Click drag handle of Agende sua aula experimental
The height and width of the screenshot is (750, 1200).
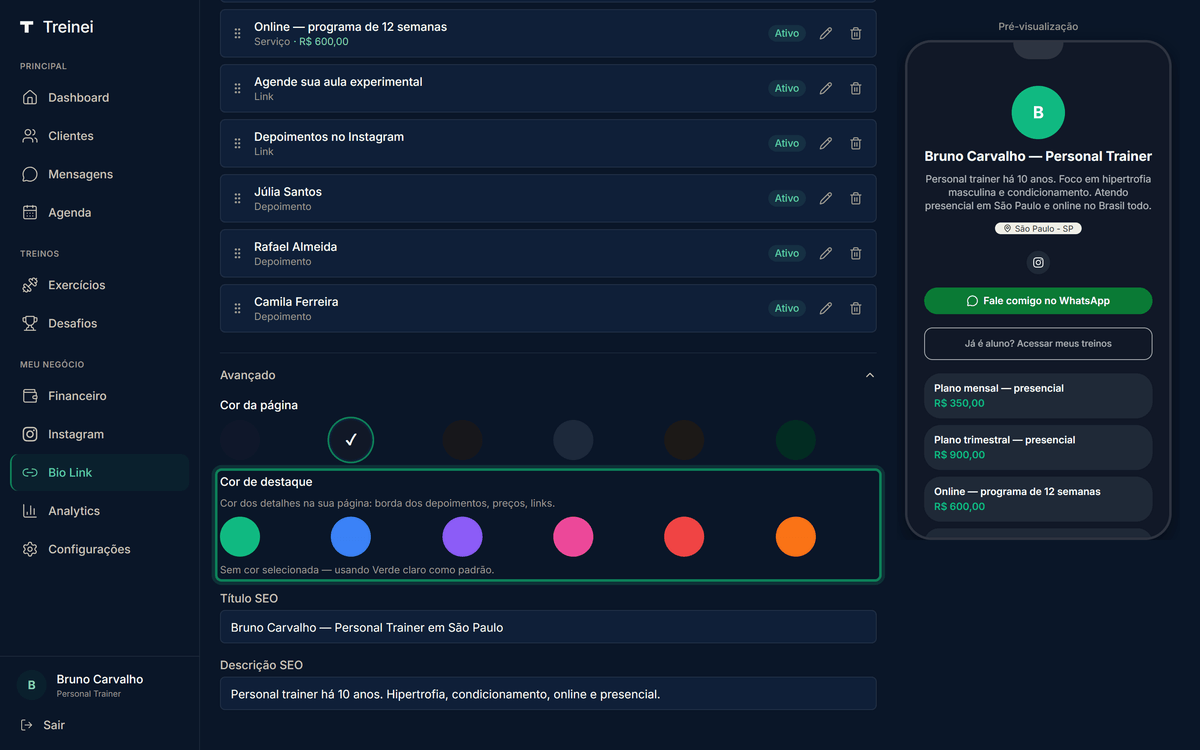click(237, 88)
